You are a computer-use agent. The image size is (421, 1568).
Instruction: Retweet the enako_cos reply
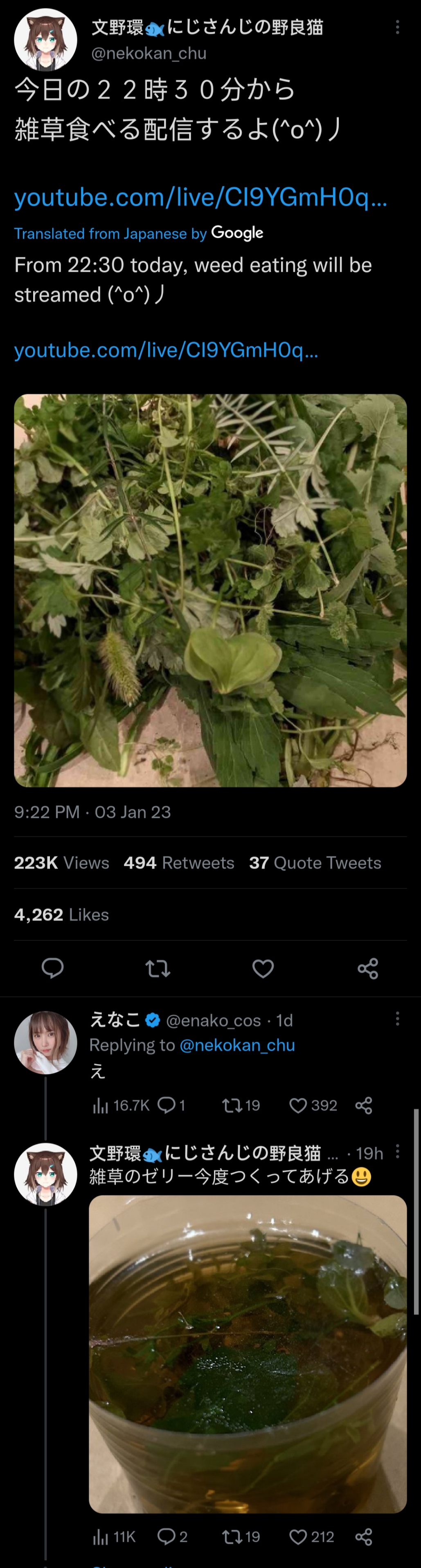coord(232,1105)
